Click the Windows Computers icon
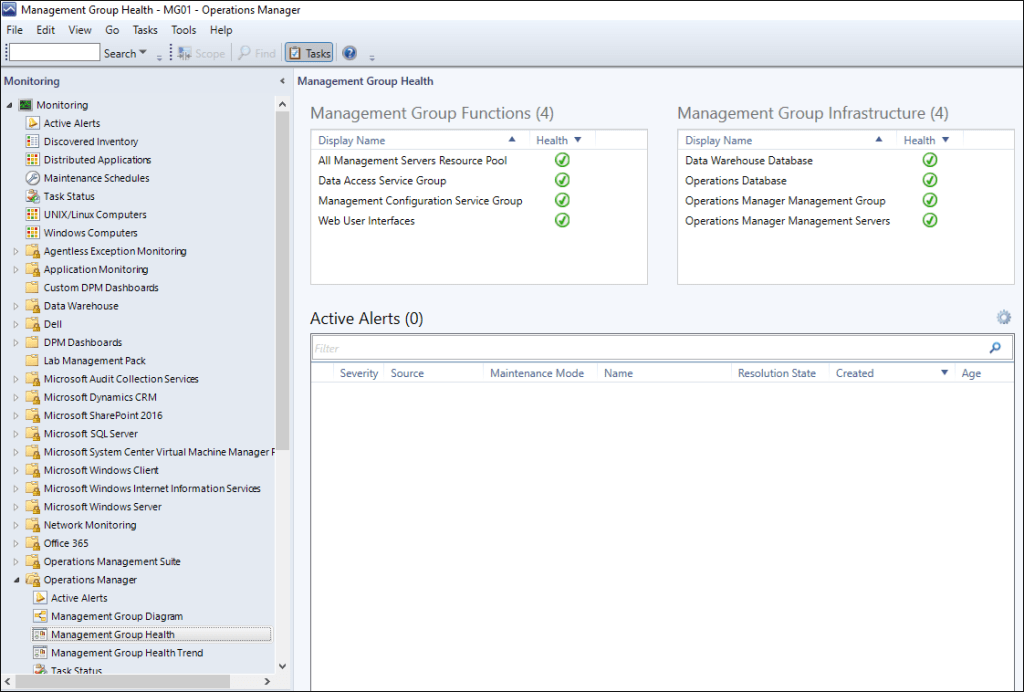1024x692 pixels. coord(33,232)
